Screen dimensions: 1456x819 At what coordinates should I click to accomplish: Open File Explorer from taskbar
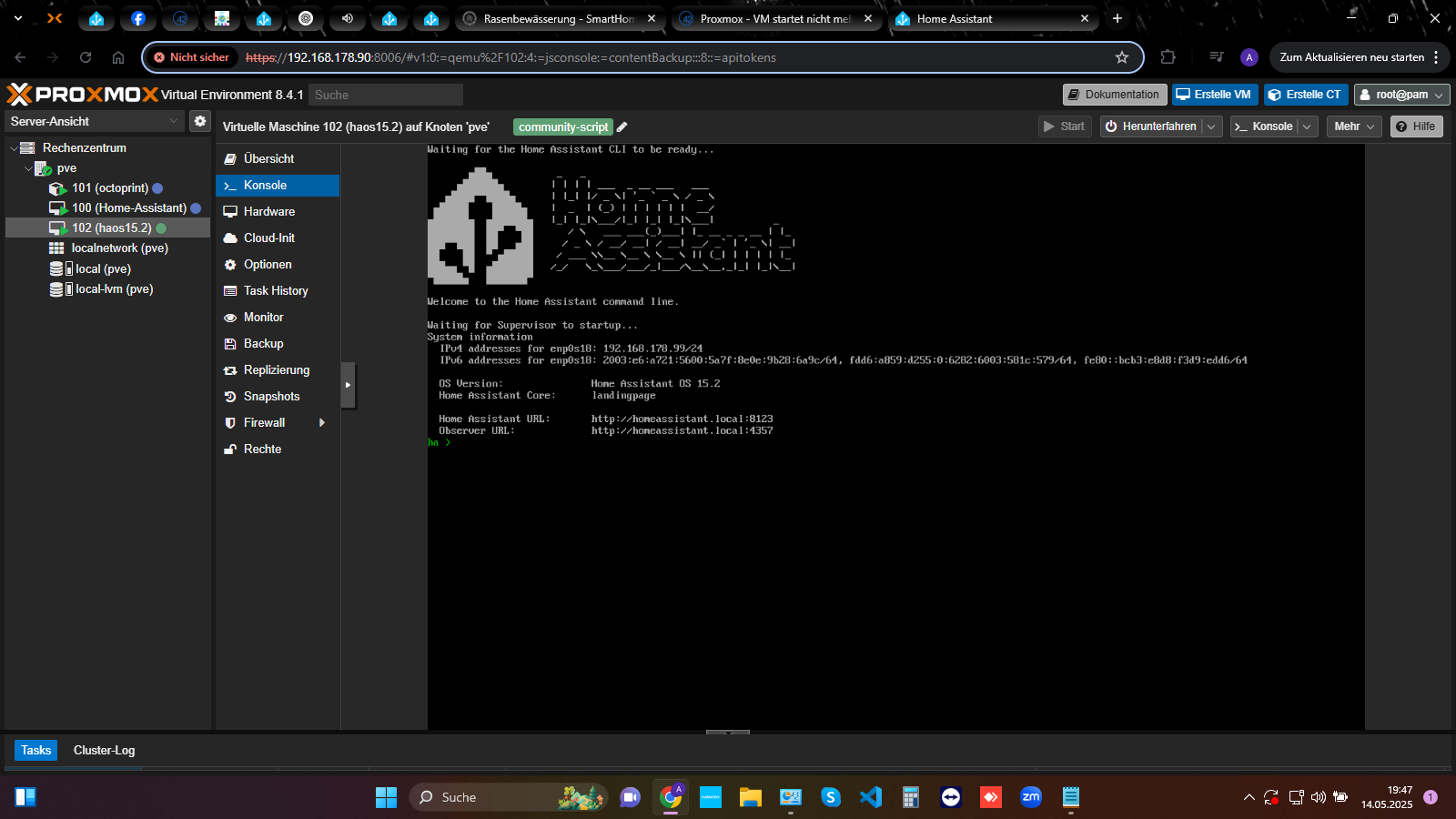pyautogui.click(x=750, y=797)
